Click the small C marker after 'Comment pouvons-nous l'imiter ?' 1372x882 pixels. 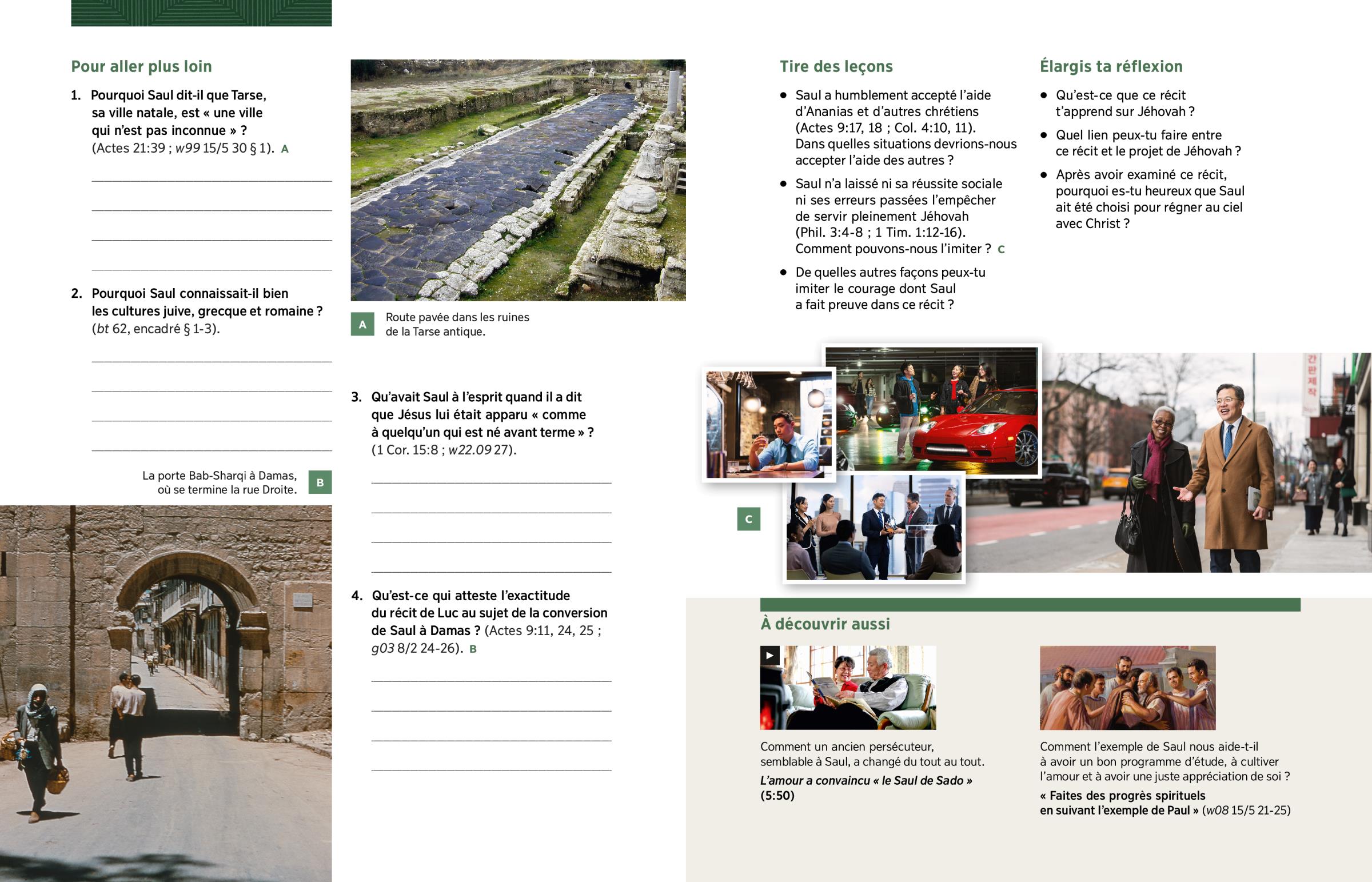tap(1001, 249)
